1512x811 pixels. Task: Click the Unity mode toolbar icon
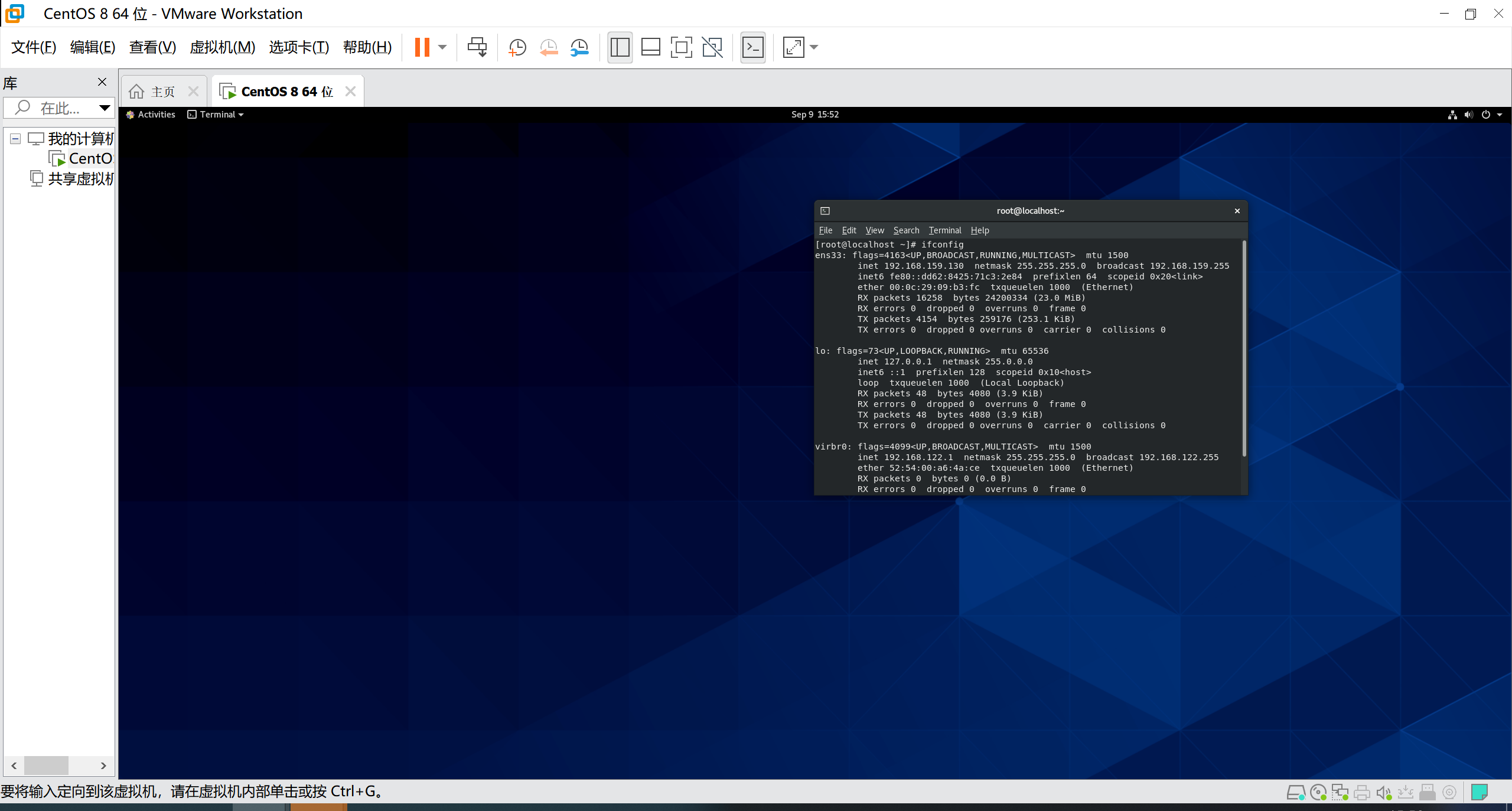[712, 47]
